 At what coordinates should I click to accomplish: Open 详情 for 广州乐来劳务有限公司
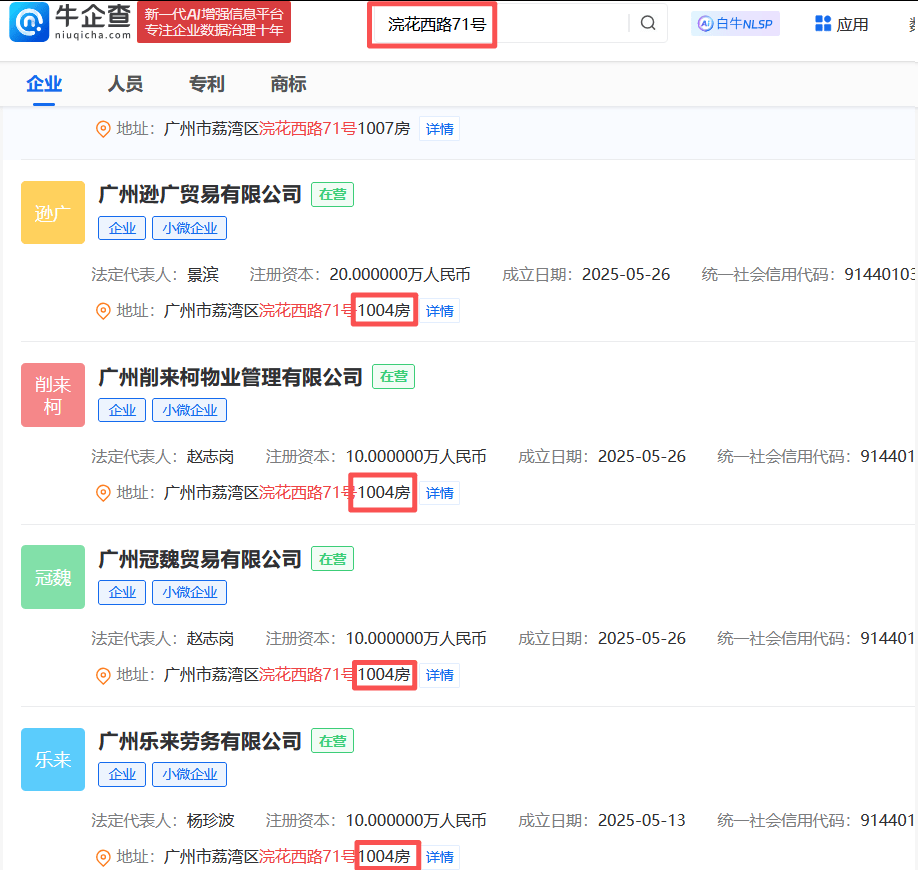point(439,856)
